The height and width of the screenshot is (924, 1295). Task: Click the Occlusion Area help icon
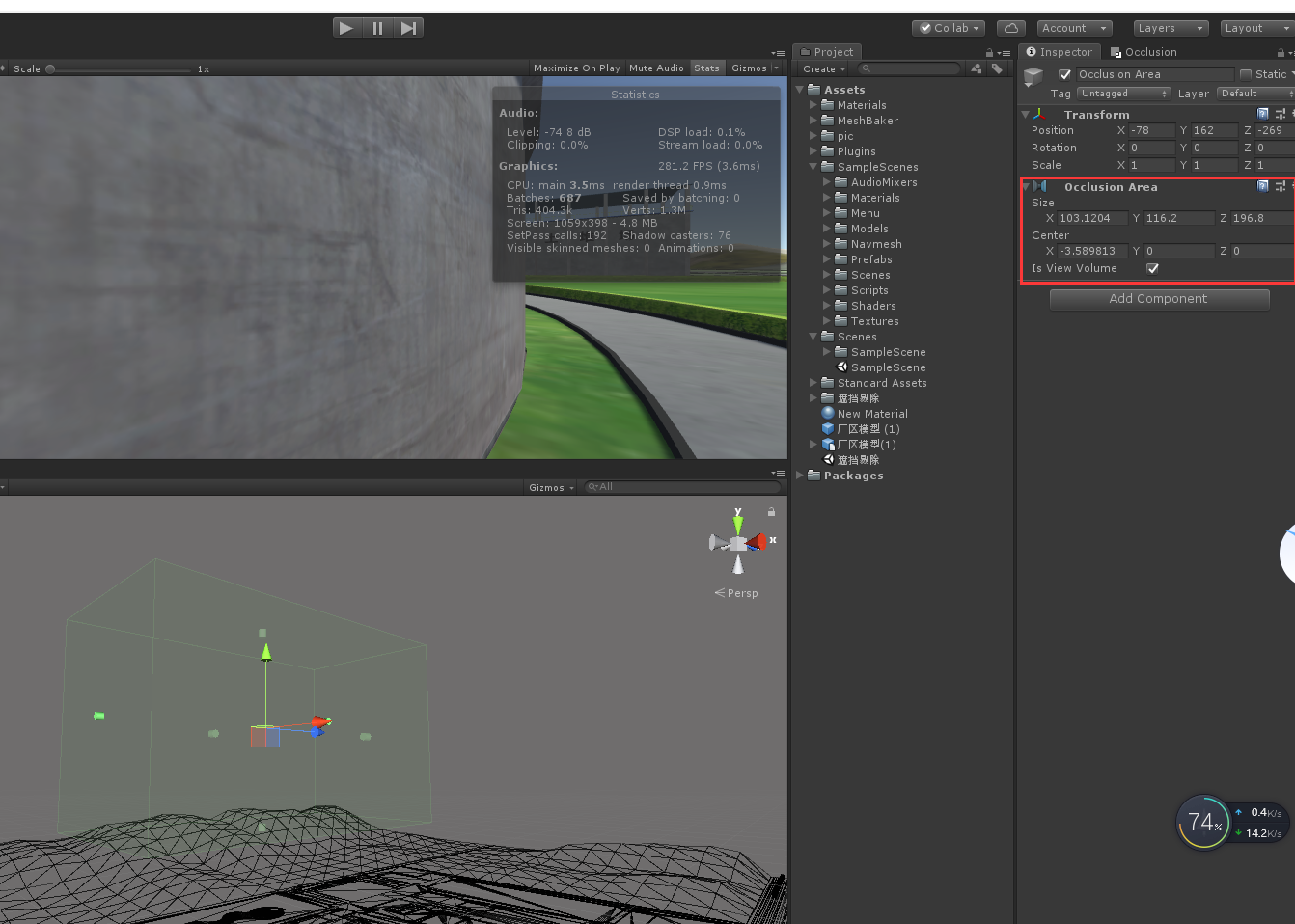1263,185
